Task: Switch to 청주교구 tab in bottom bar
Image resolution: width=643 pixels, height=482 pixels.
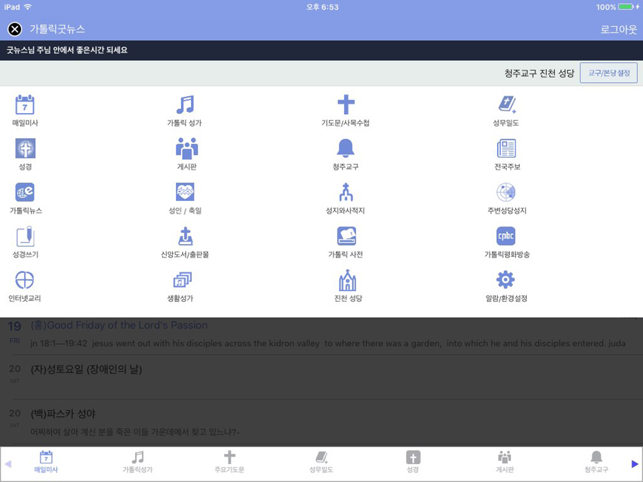Action: point(596,462)
